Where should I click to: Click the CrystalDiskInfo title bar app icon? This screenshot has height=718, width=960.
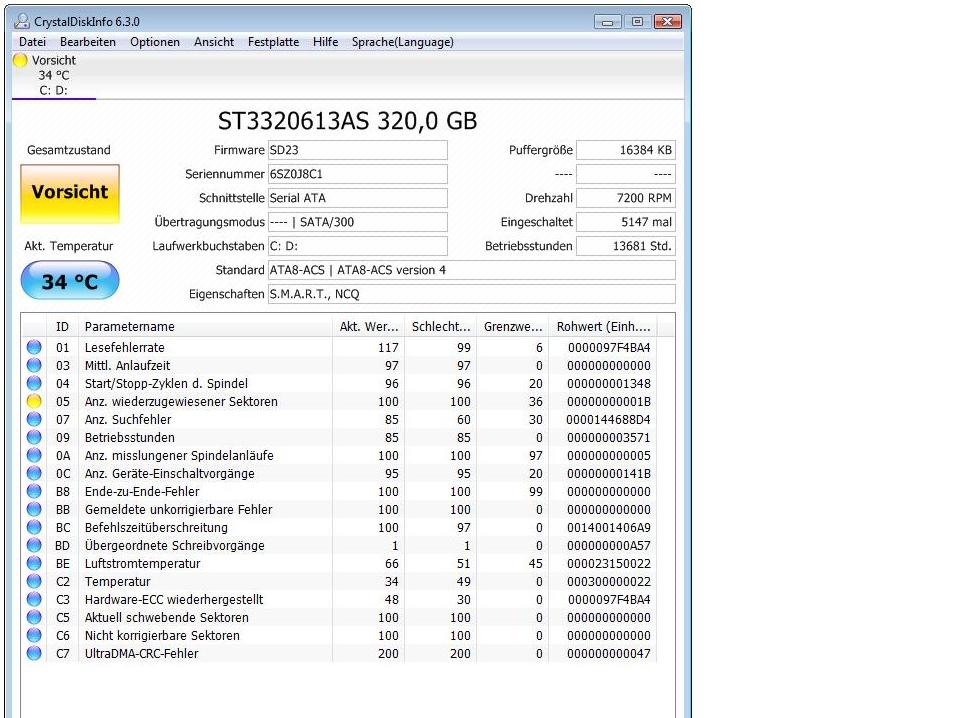coord(22,21)
